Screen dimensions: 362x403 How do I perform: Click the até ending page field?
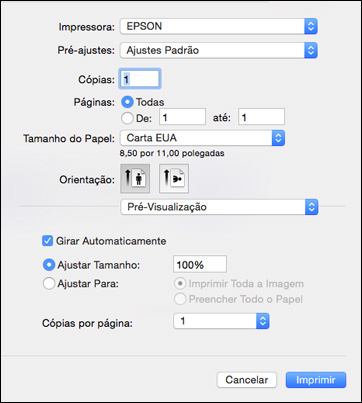coord(262,117)
